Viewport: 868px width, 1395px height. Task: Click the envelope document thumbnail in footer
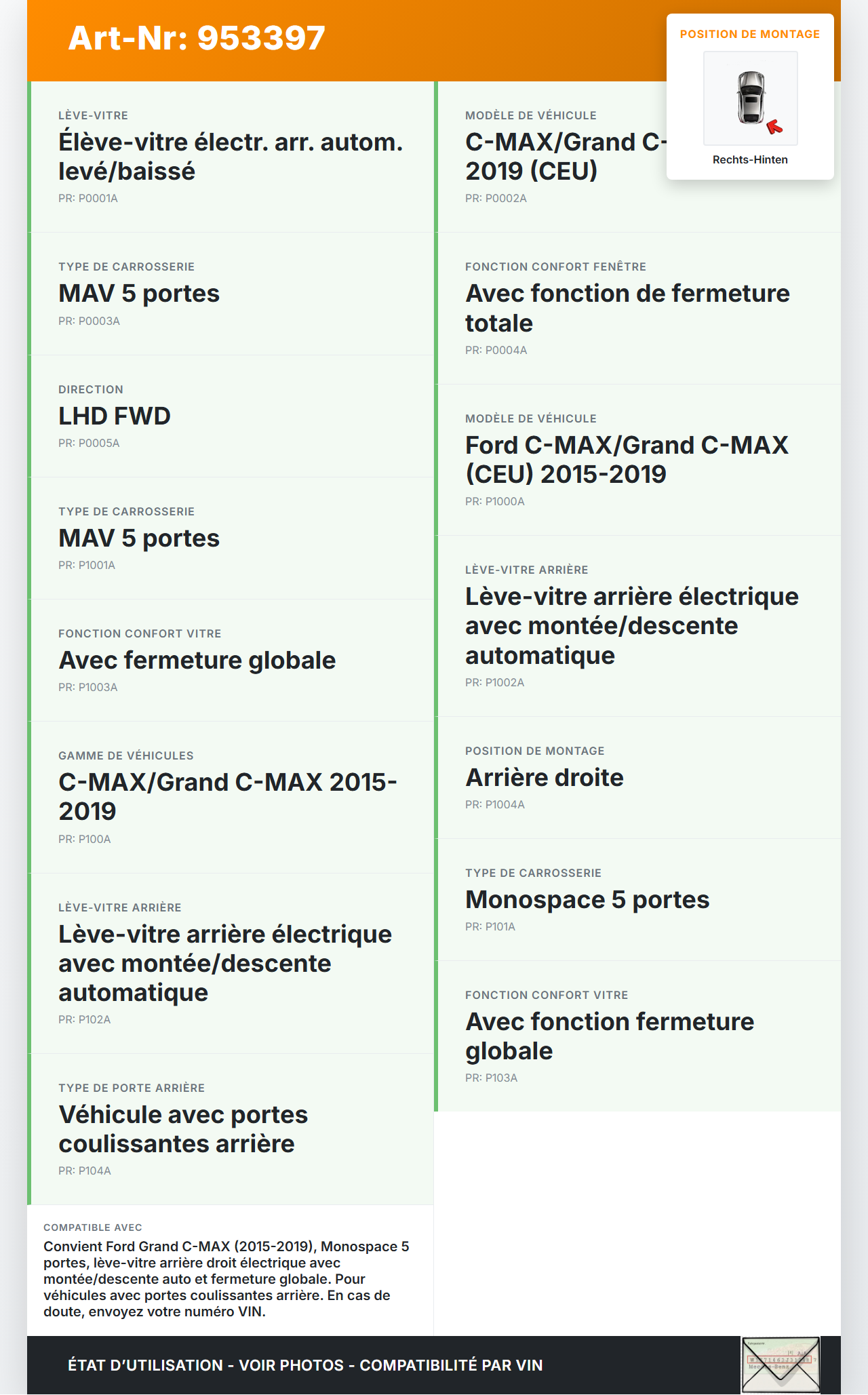coord(781,1364)
